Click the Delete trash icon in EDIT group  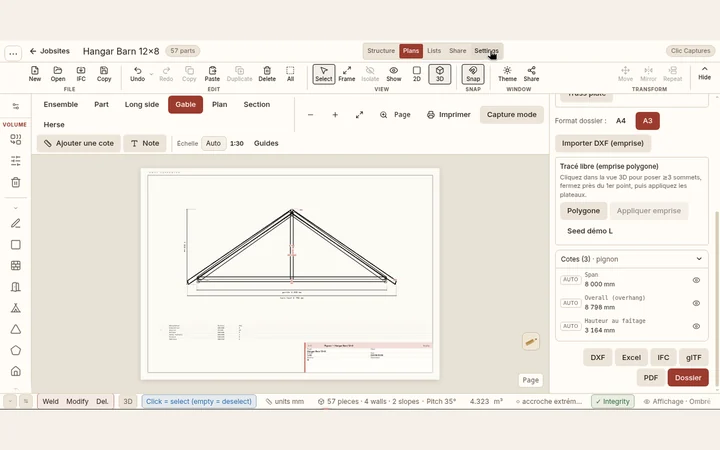[x=267, y=73]
